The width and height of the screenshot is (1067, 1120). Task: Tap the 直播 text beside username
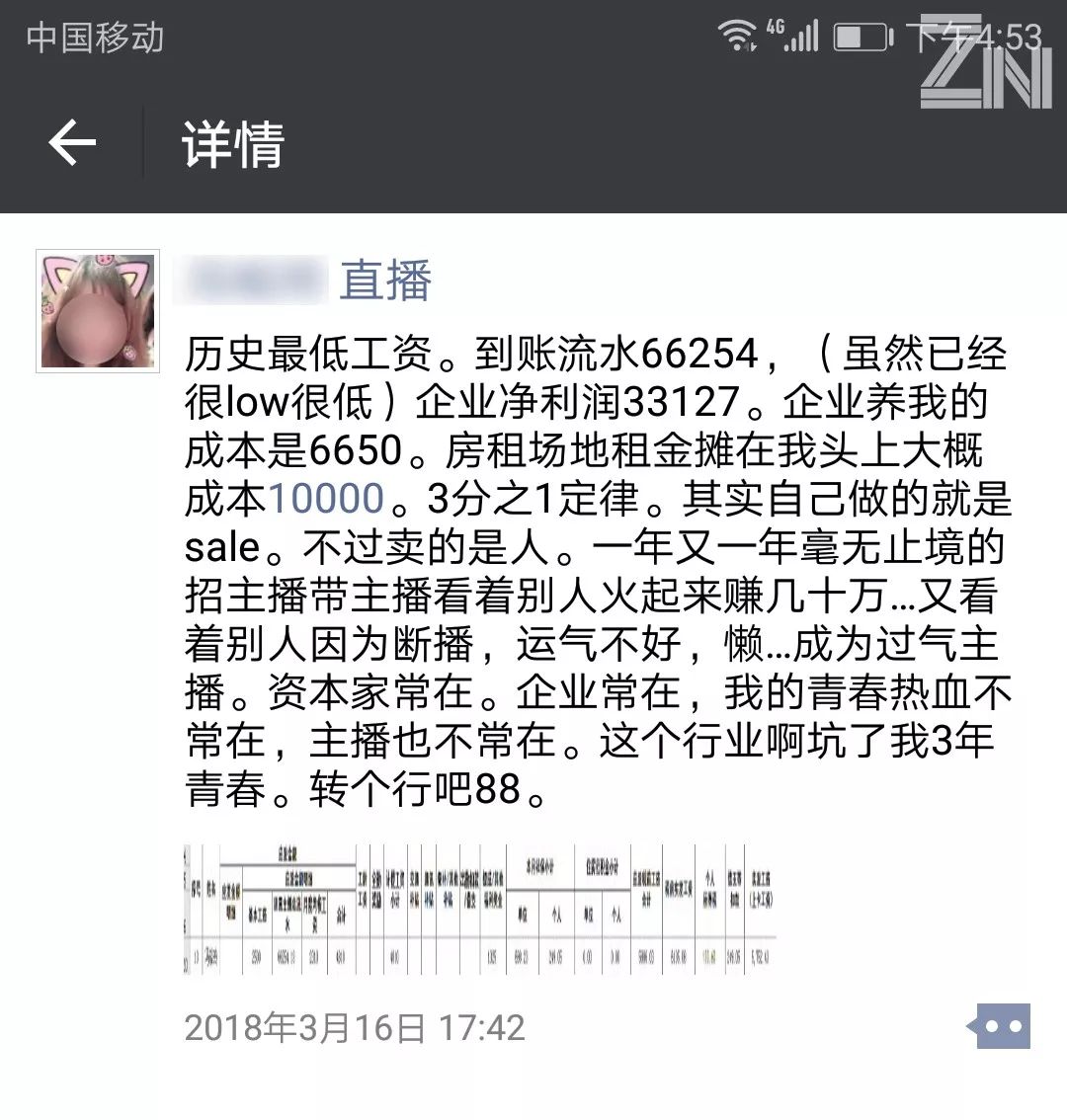coord(386,280)
